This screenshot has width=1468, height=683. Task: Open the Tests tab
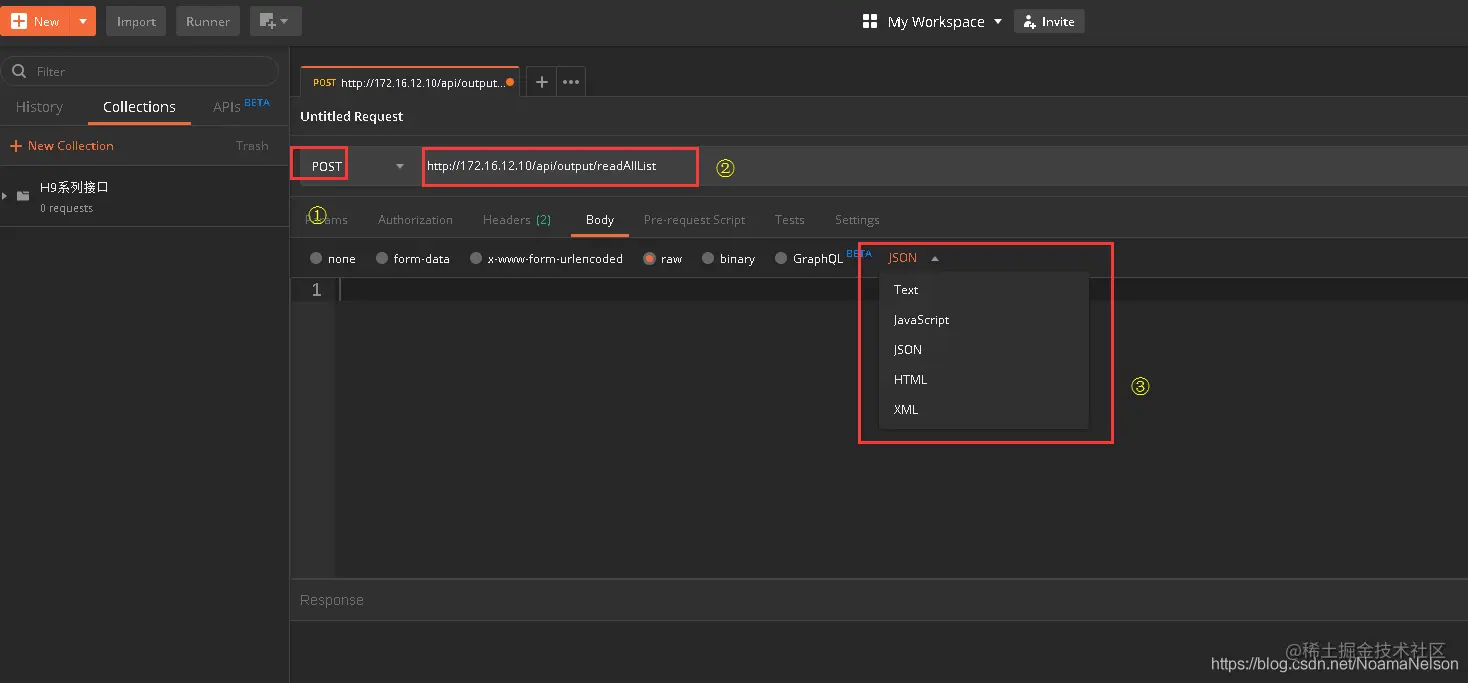[789, 219]
